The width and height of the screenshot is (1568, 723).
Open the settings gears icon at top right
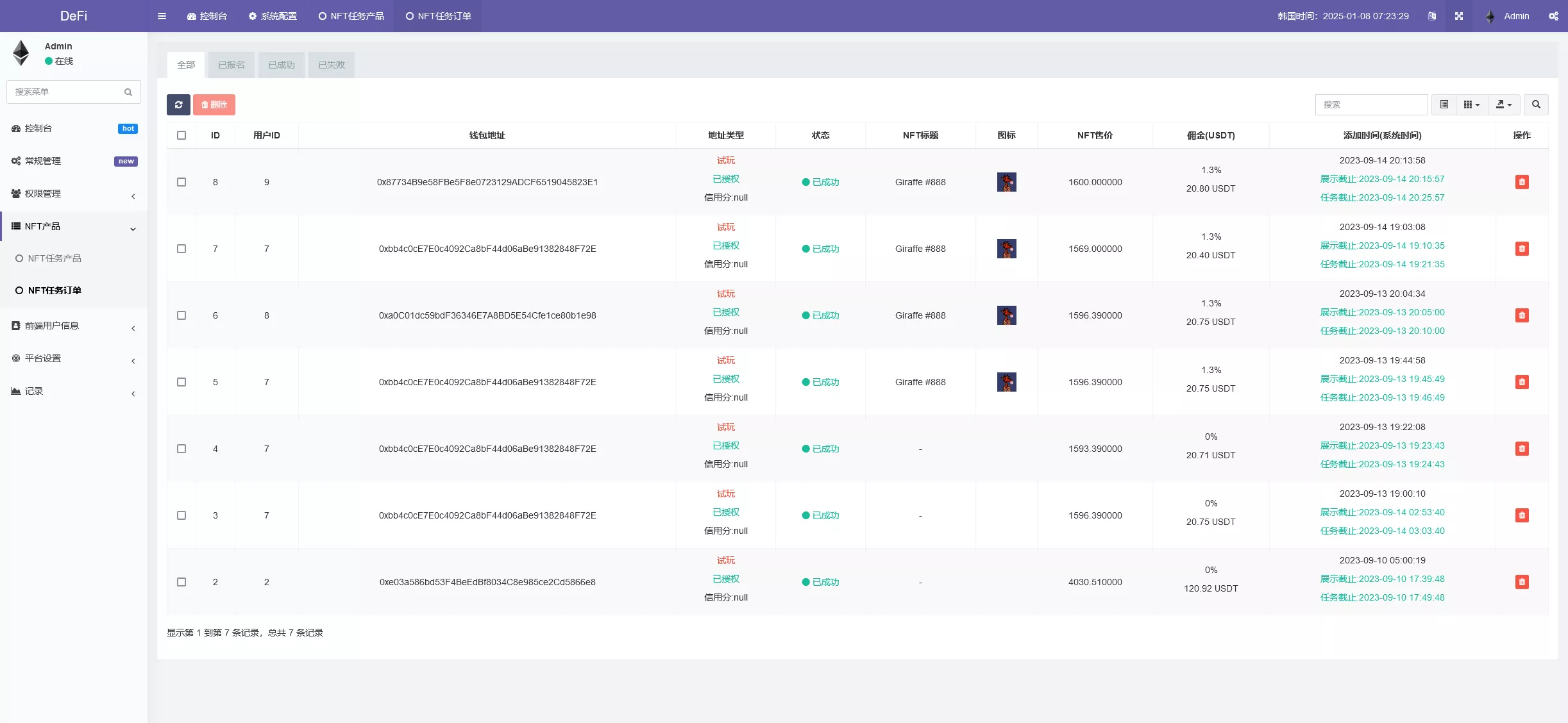(x=1553, y=16)
